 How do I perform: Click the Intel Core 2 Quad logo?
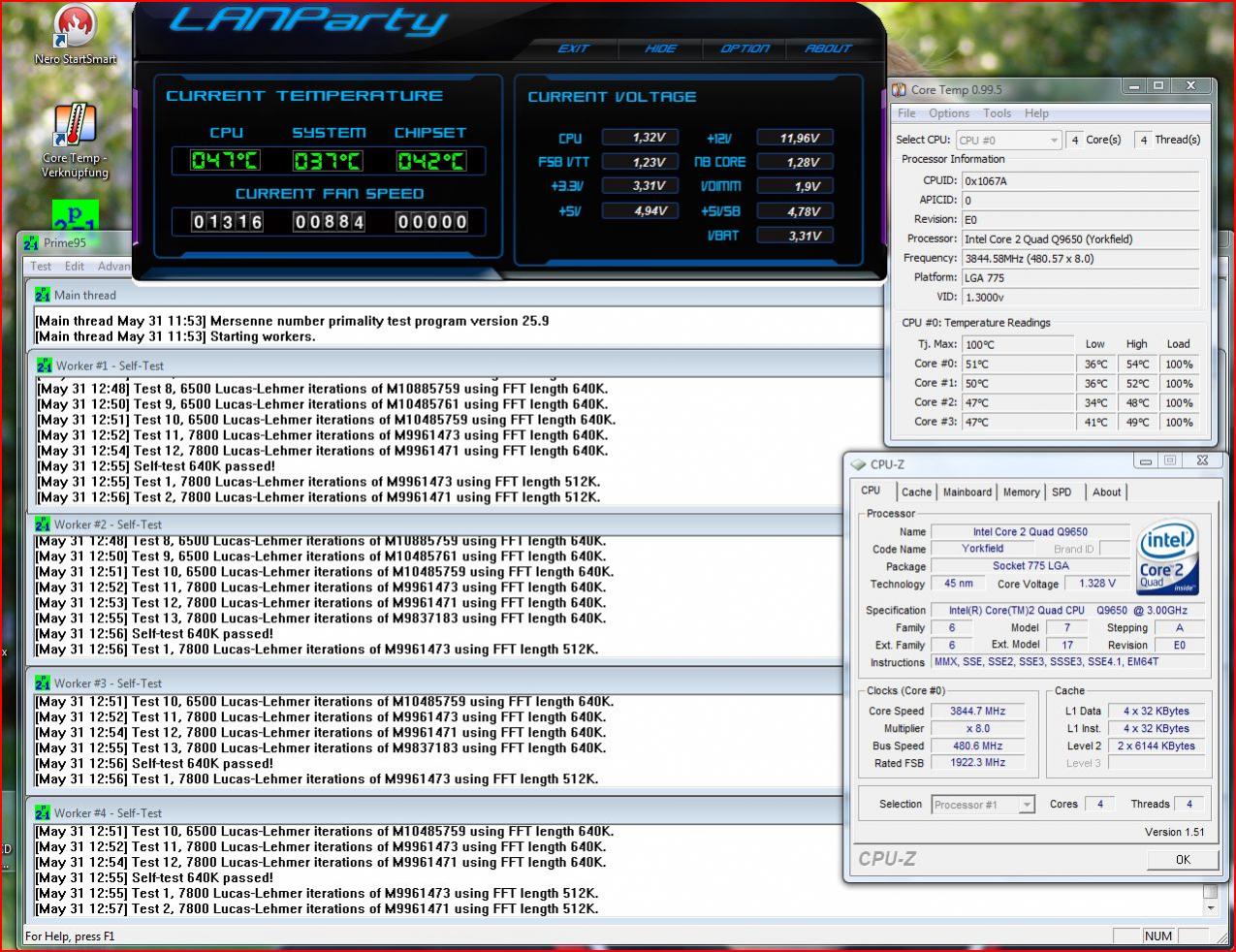[x=1167, y=559]
